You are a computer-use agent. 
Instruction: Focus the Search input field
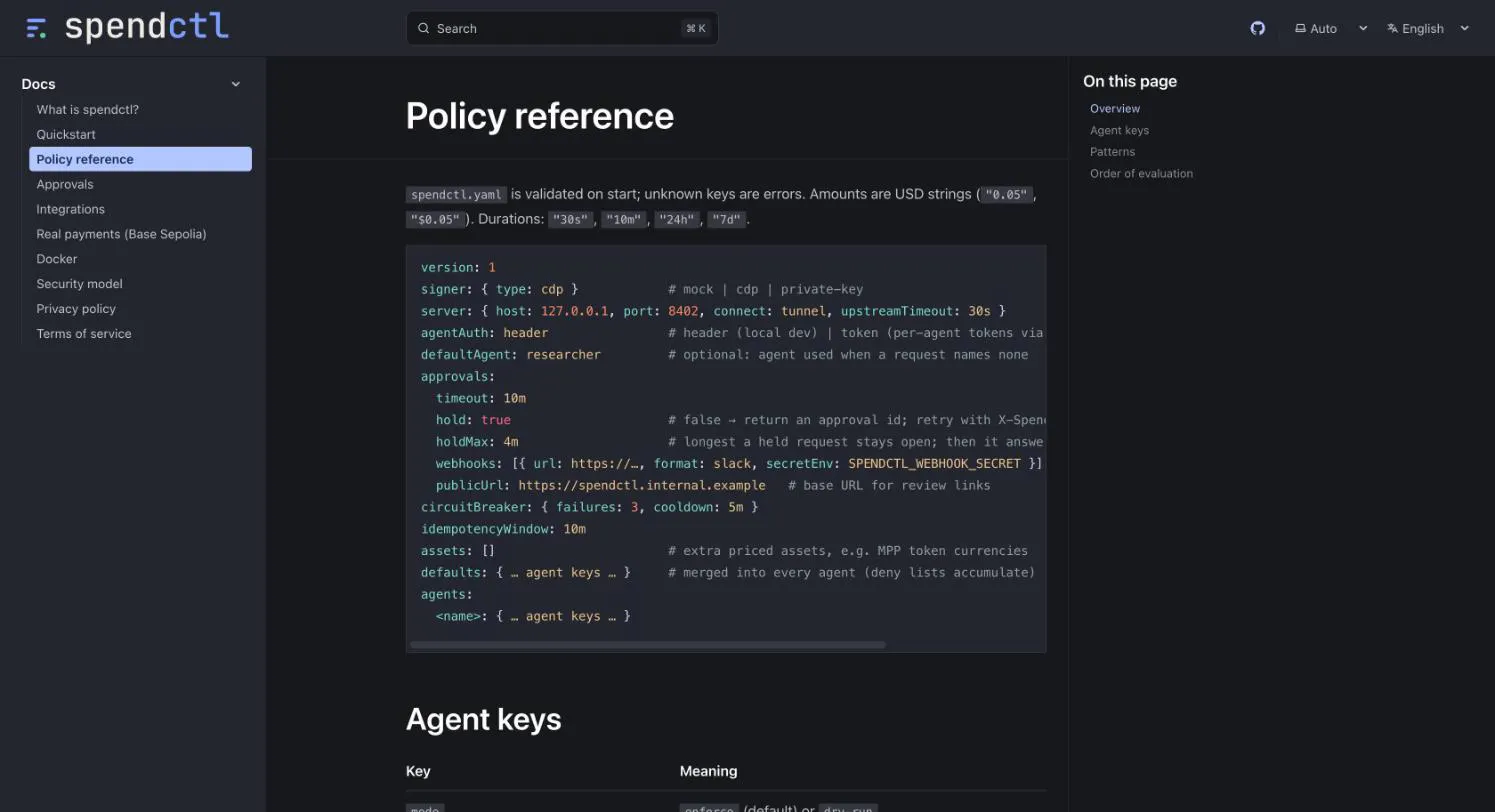(562, 28)
